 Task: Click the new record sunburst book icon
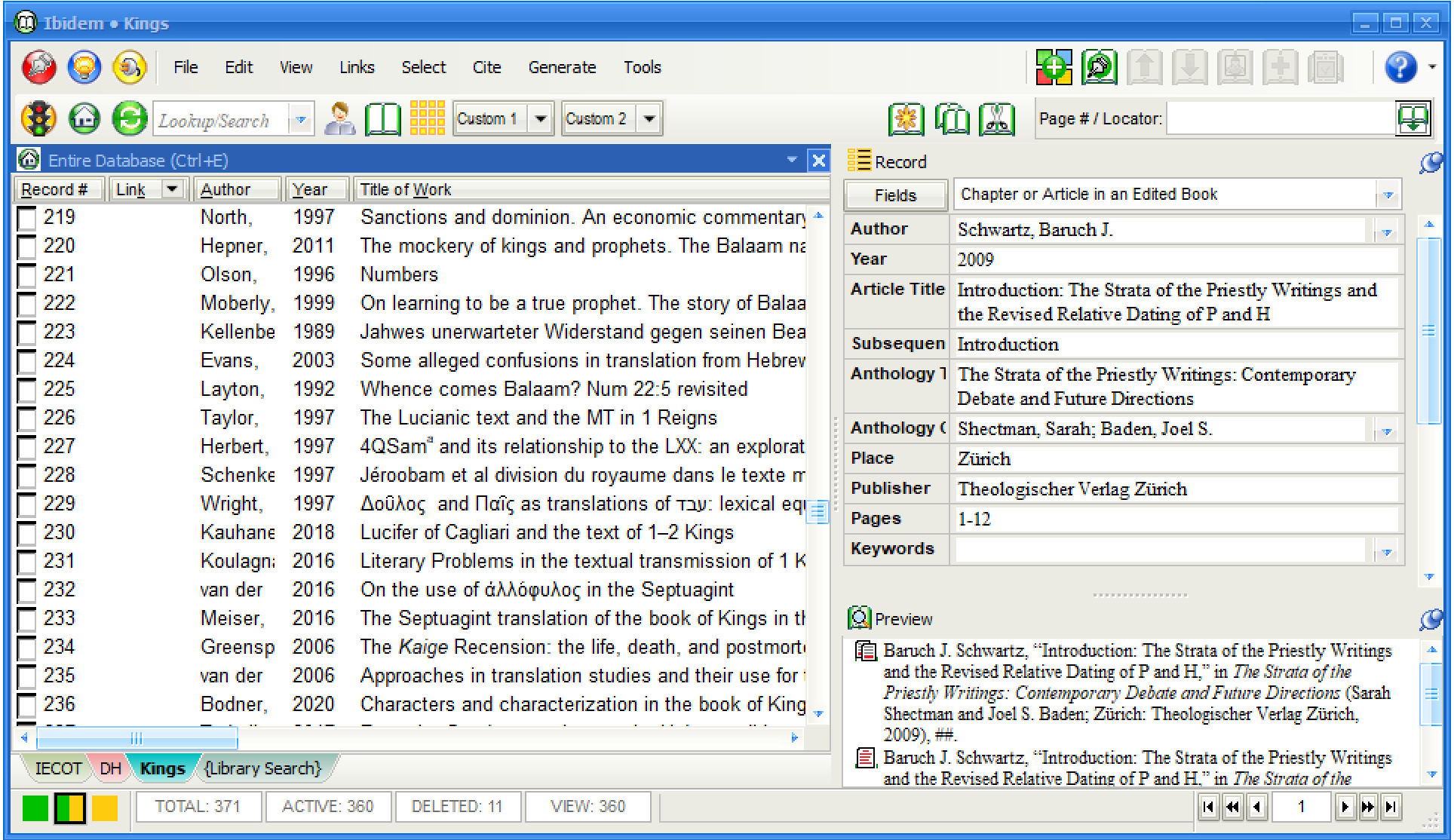[x=906, y=119]
